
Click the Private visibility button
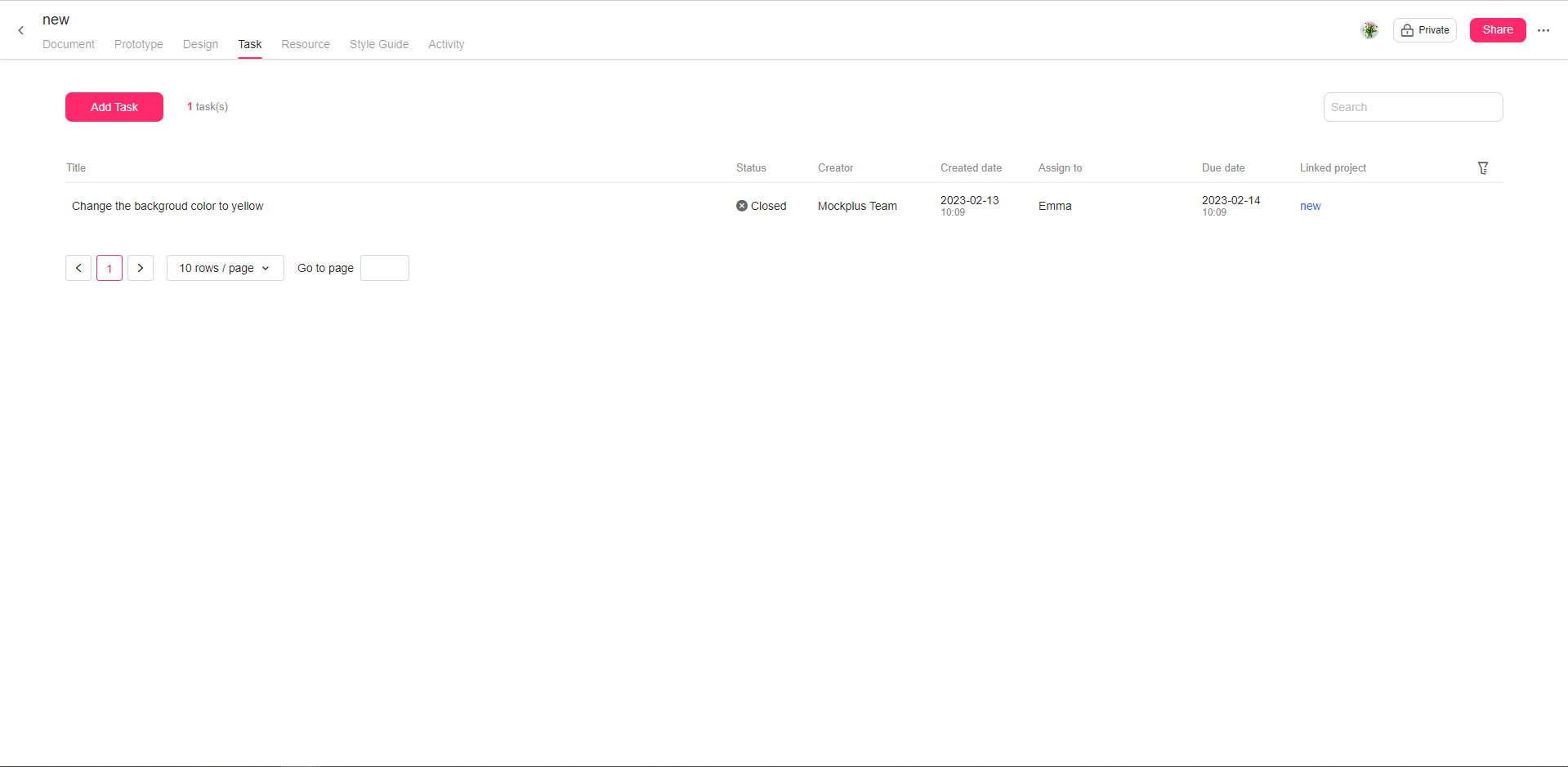(1425, 30)
